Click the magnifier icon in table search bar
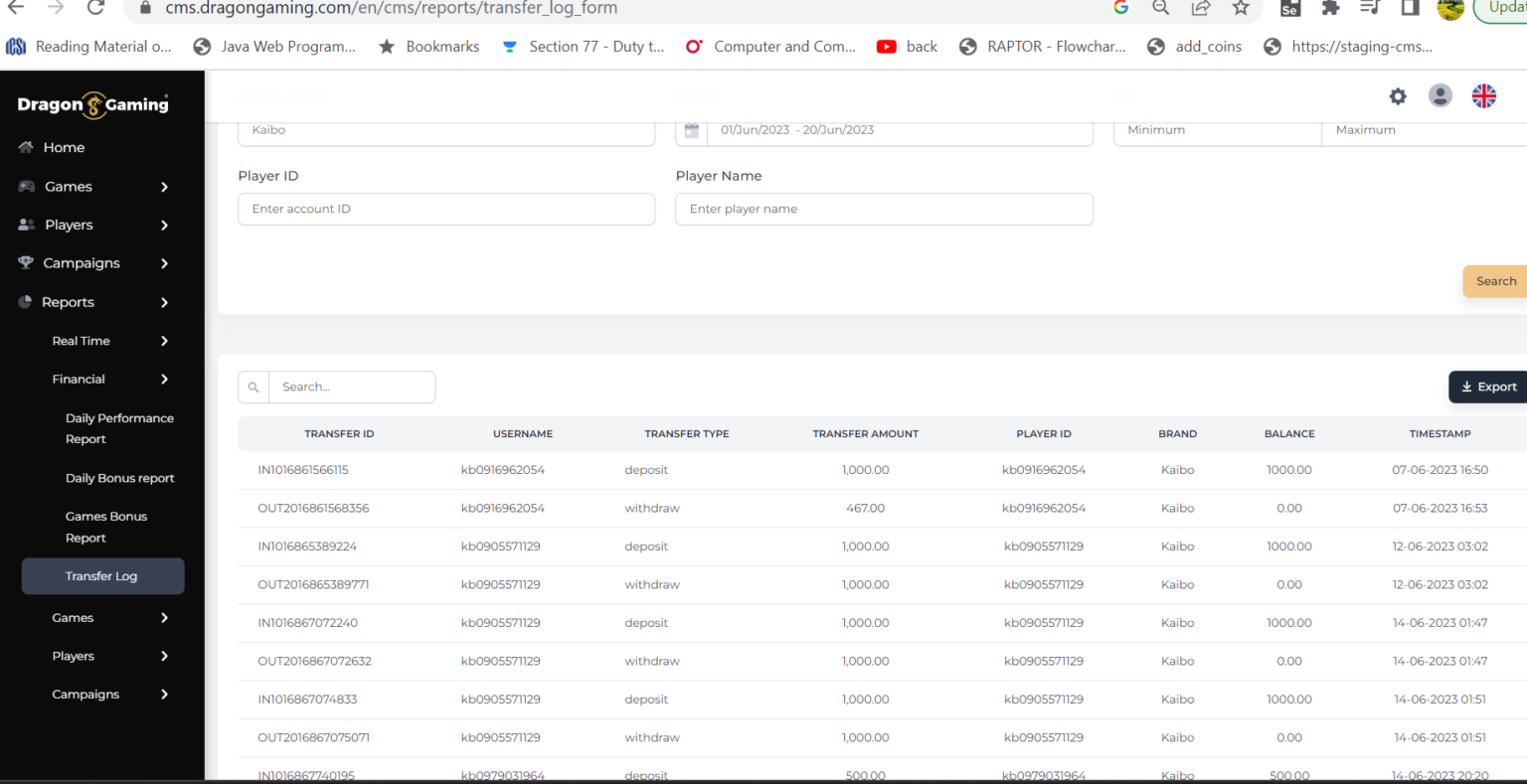1527x784 pixels. (254, 387)
